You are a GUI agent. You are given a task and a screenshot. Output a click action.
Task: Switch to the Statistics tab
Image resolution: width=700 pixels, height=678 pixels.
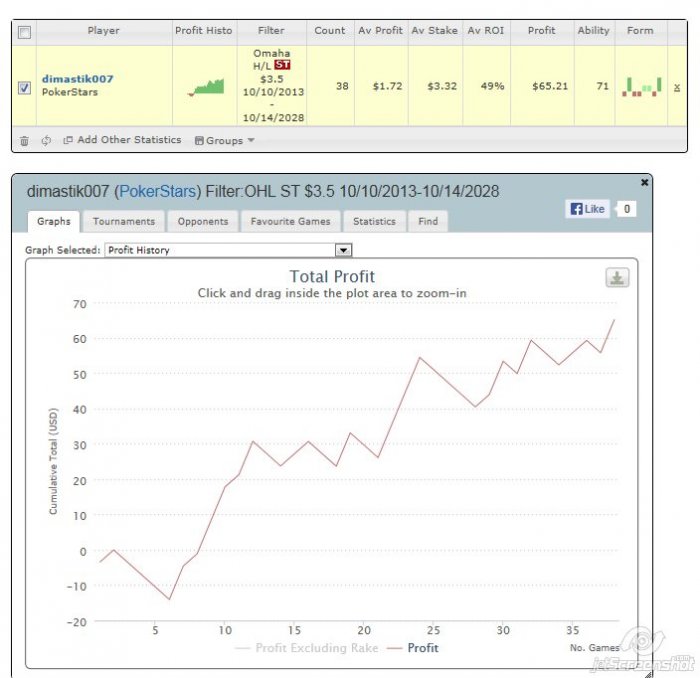374,221
